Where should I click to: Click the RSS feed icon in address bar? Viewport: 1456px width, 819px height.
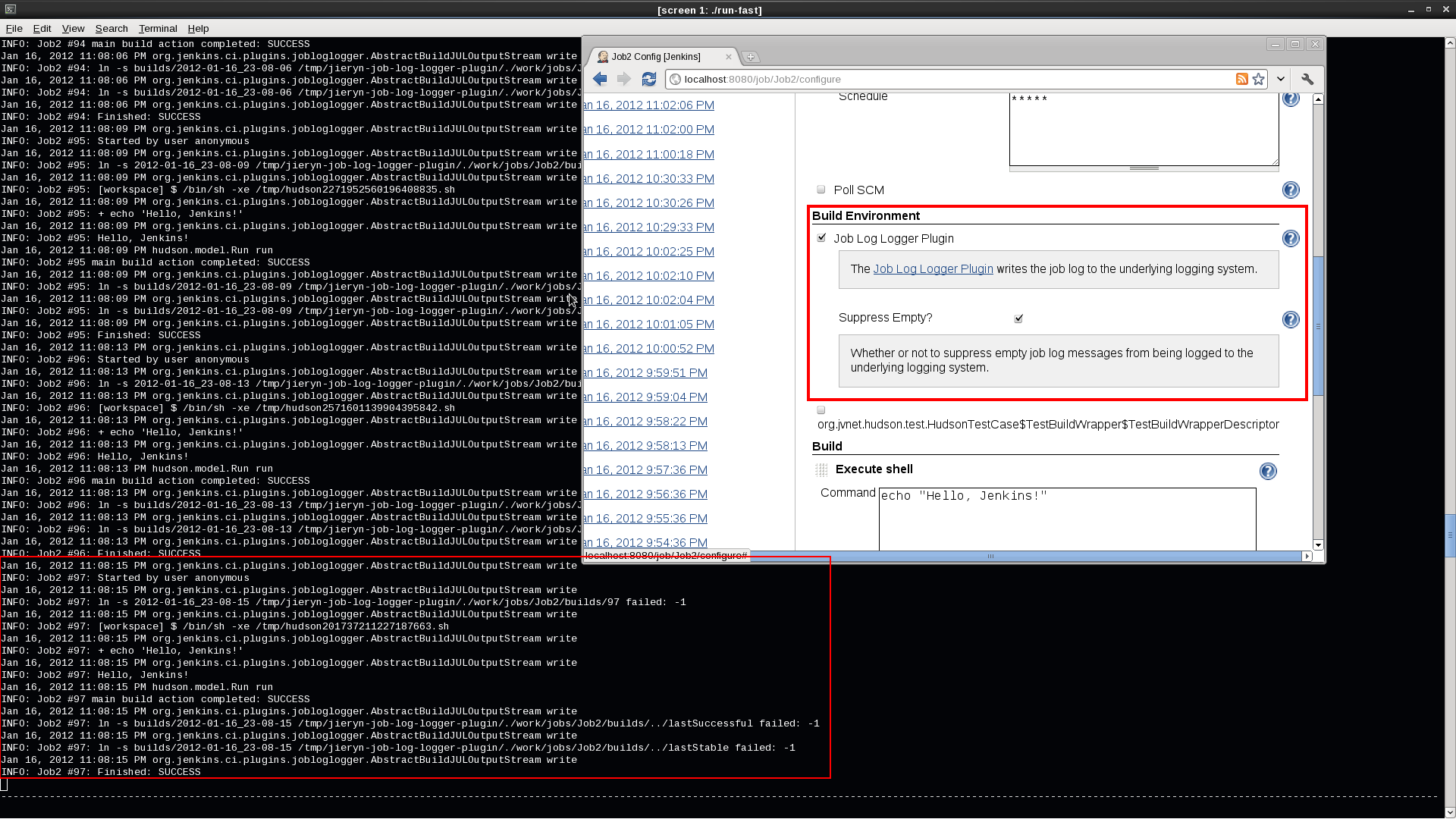(1241, 79)
